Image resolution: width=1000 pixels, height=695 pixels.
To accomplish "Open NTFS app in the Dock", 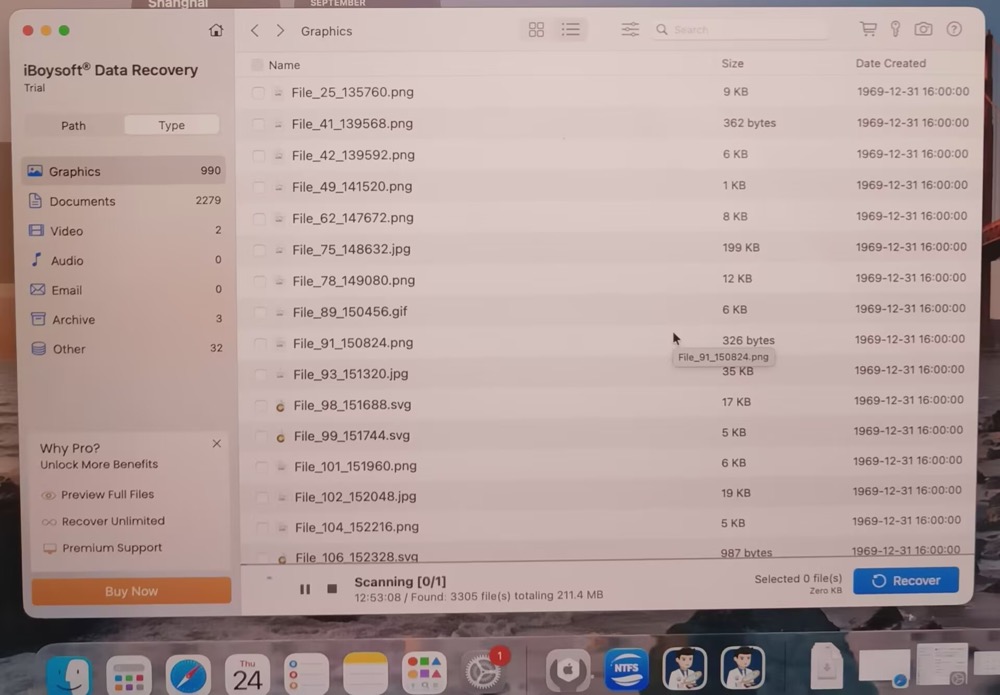I will (x=626, y=669).
